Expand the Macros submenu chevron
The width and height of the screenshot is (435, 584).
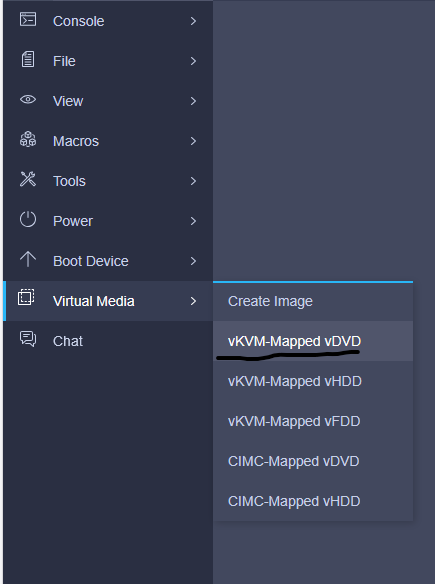(x=193, y=141)
